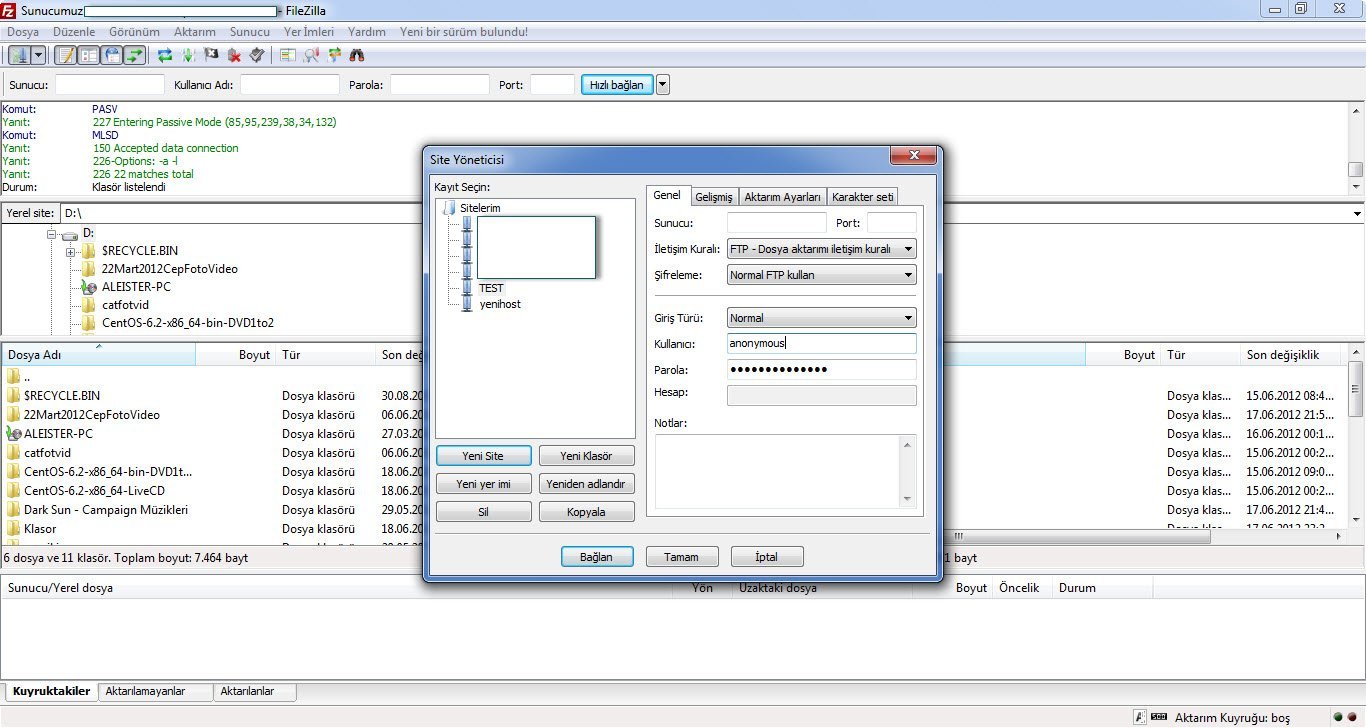Open the Görünüm menu
This screenshot has width=1366, height=728.
pyautogui.click(x=135, y=32)
